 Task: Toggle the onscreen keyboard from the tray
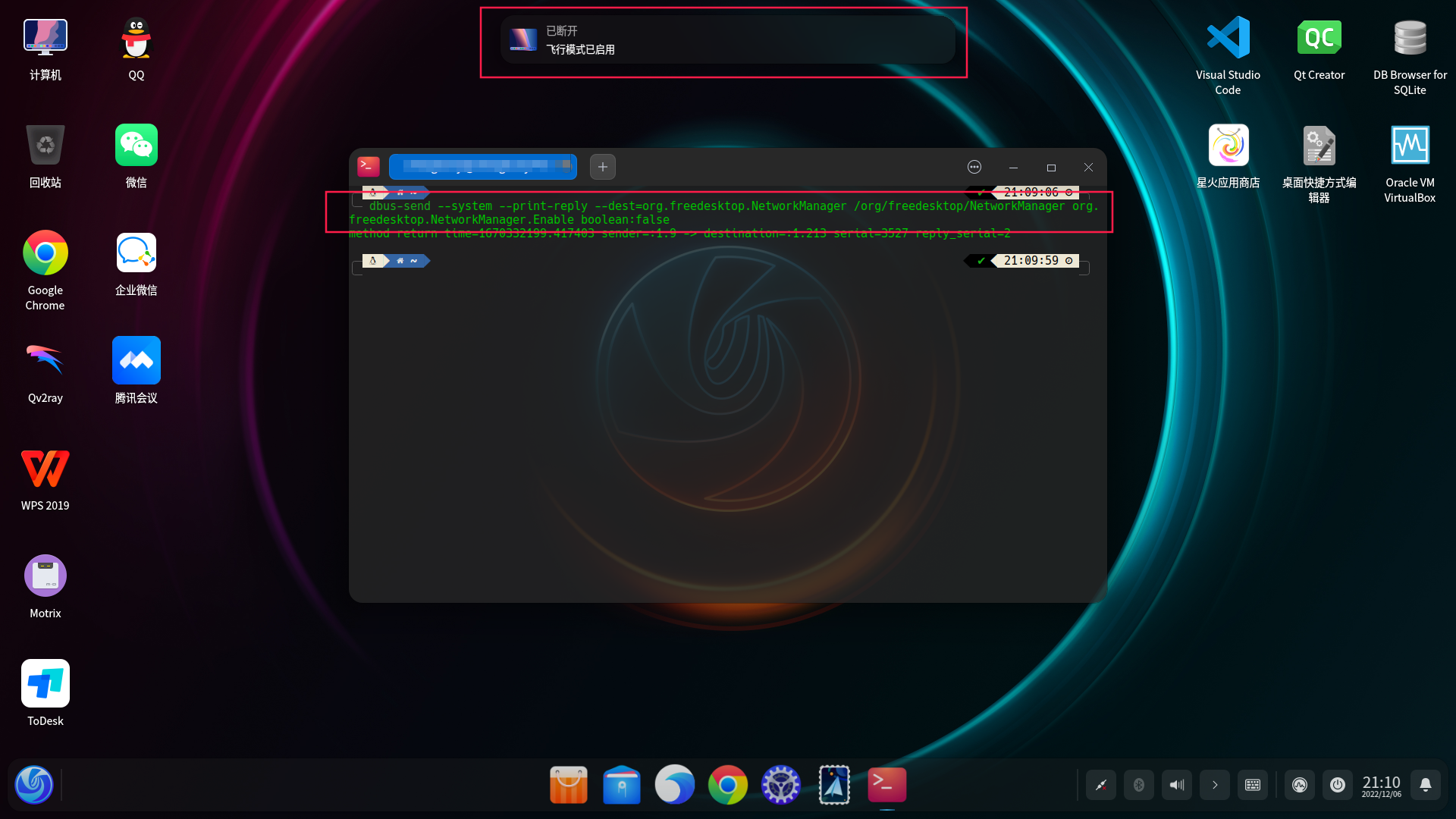(x=1252, y=785)
